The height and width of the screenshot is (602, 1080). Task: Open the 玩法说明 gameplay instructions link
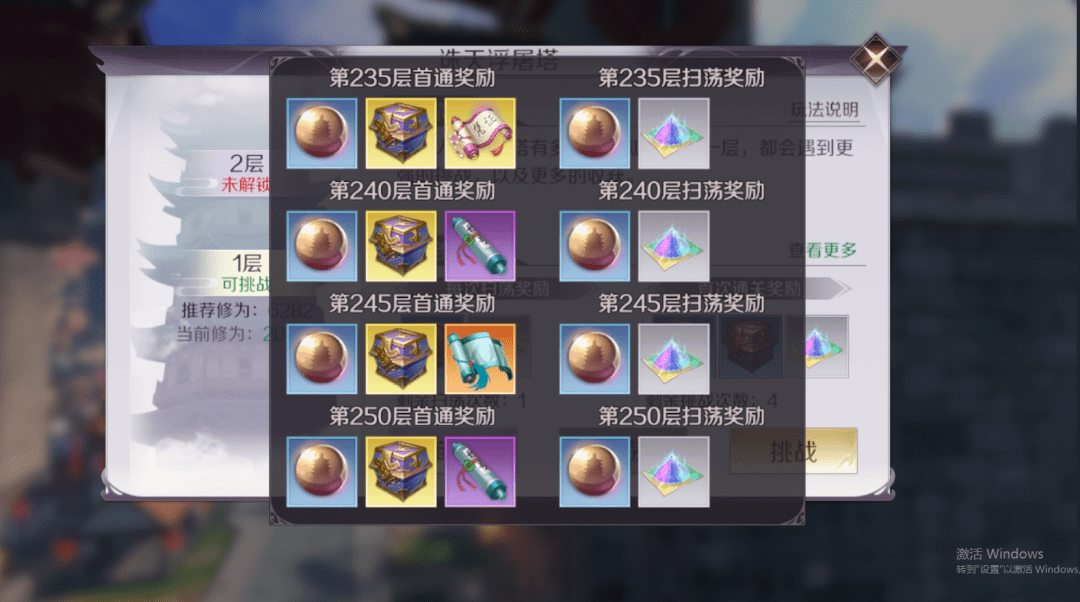(x=824, y=110)
